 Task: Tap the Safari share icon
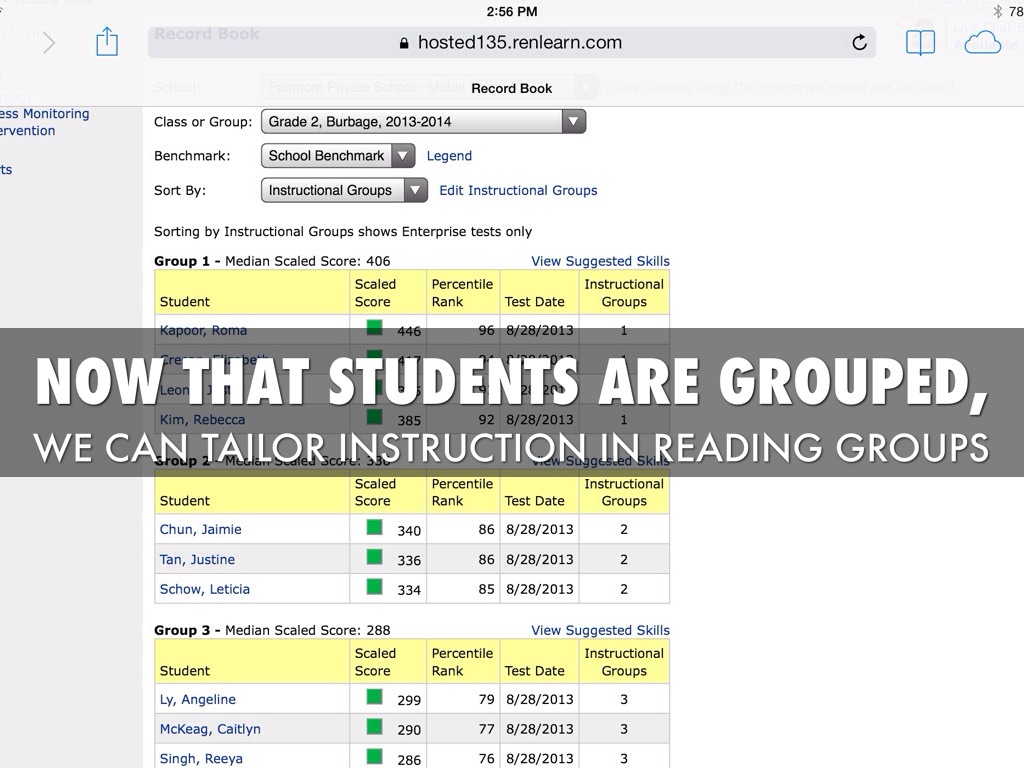[x=107, y=42]
